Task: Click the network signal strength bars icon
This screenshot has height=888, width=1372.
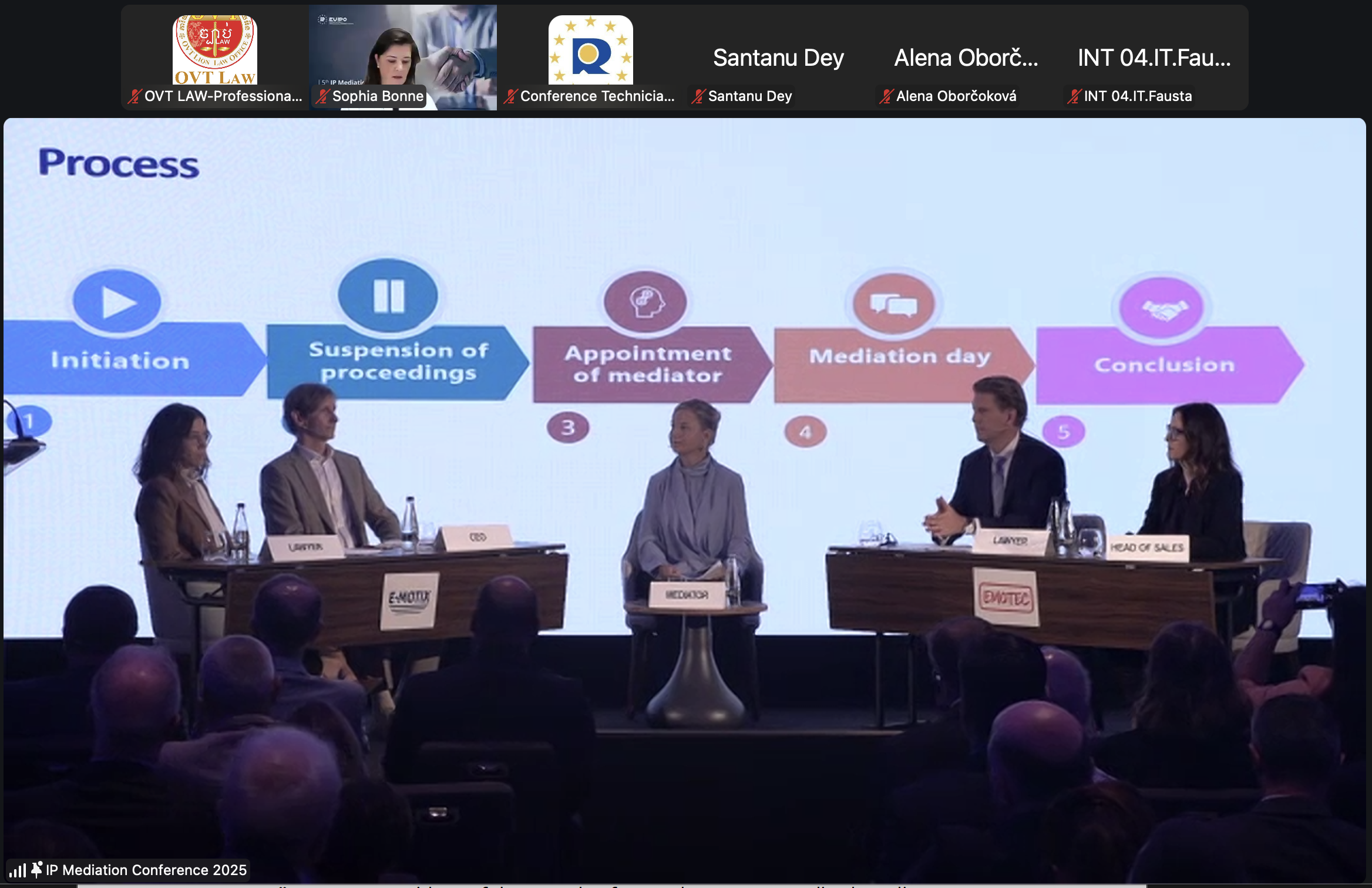Action: click(18, 870)
